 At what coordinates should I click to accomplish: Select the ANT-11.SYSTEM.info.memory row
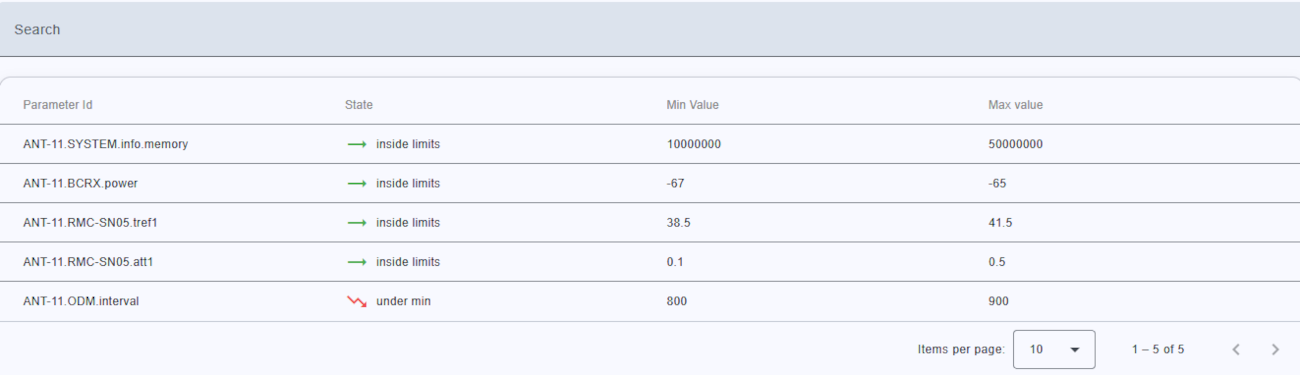coord(650,144)
